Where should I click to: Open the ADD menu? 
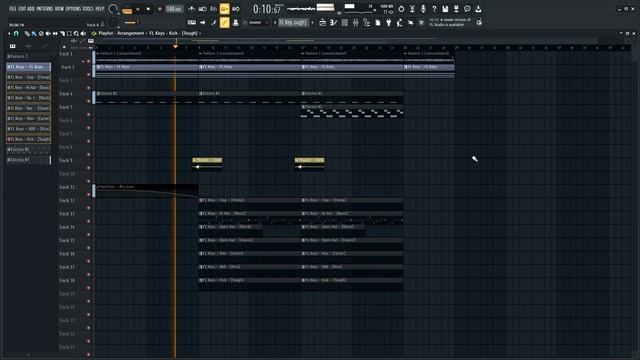31,9
